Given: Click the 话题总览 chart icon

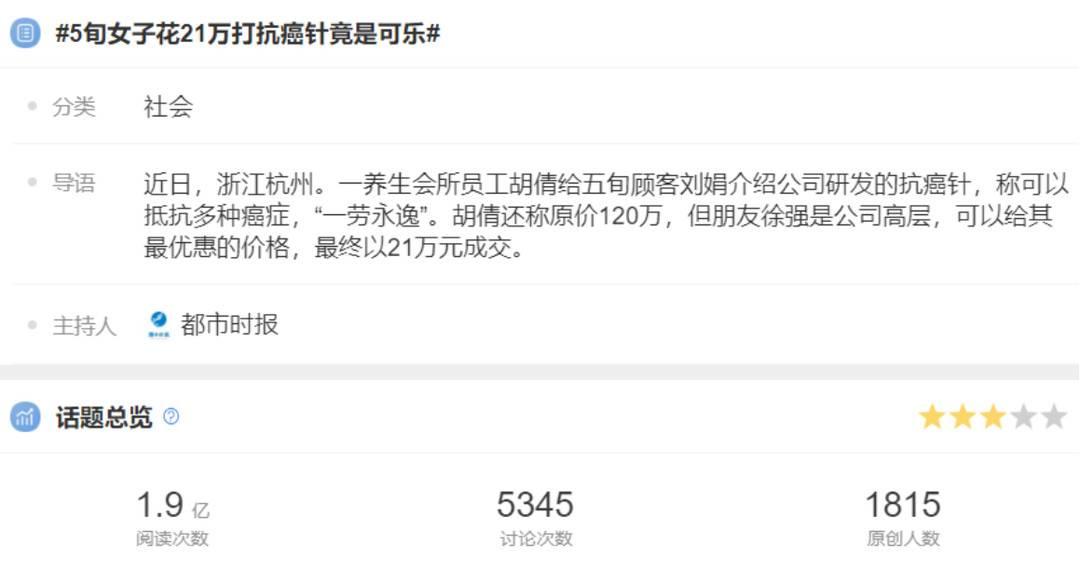Looking at the screenshot, I should (x=25, y=417).
